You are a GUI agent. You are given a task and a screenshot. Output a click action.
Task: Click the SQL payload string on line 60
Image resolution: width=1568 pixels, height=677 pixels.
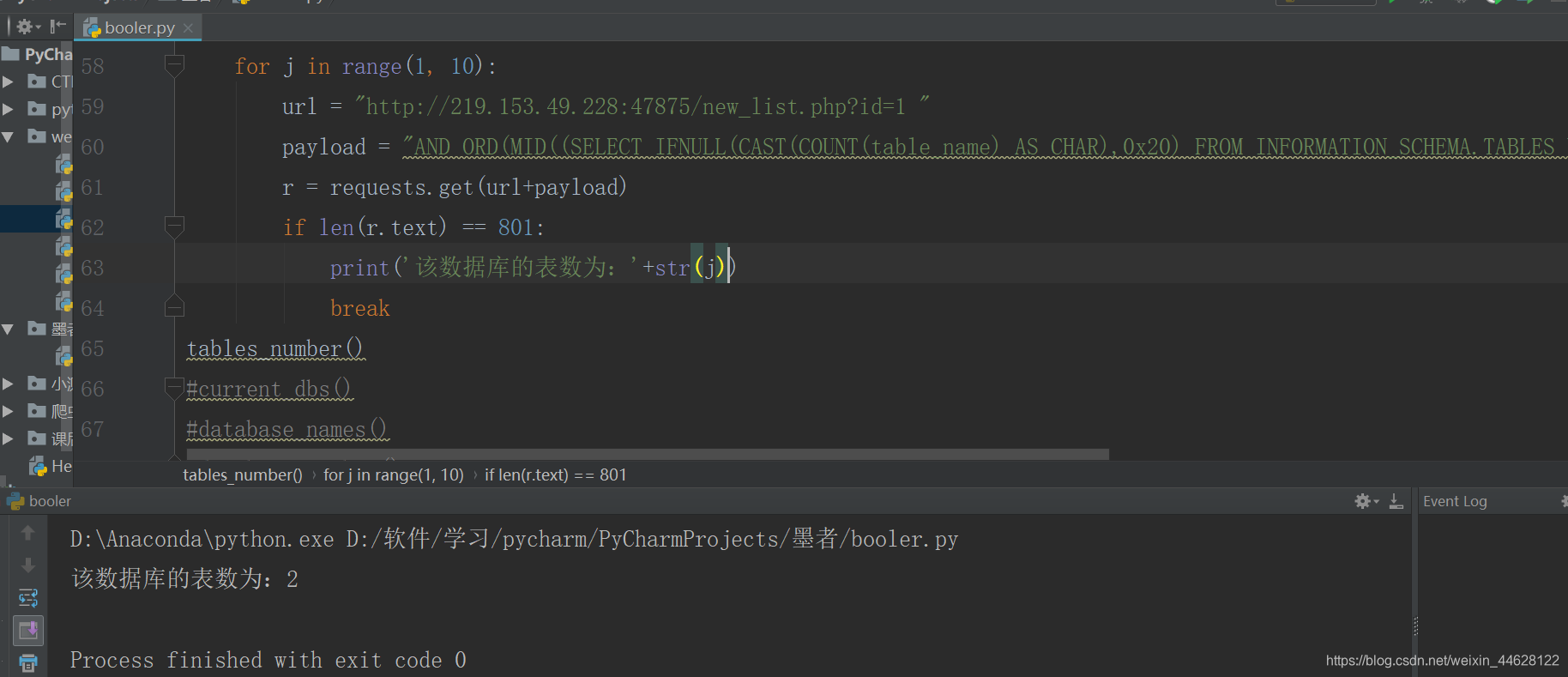pyautogui.click(x=985, y=147)
